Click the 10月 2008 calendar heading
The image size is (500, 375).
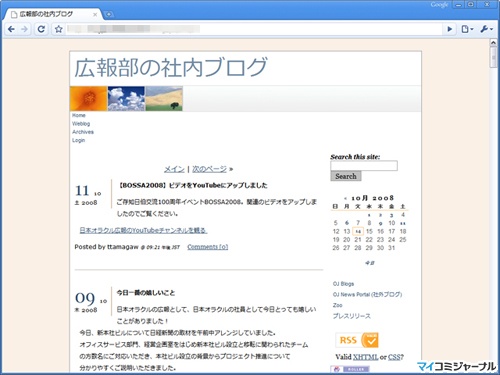(x=373, y=198)
